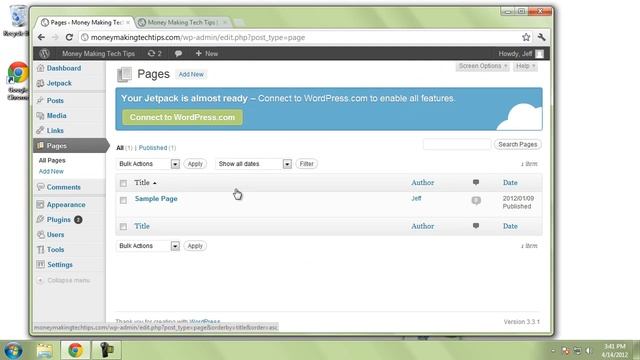640x360 pixels.
Task: Click author Jeff link
Action: point(416,198)
